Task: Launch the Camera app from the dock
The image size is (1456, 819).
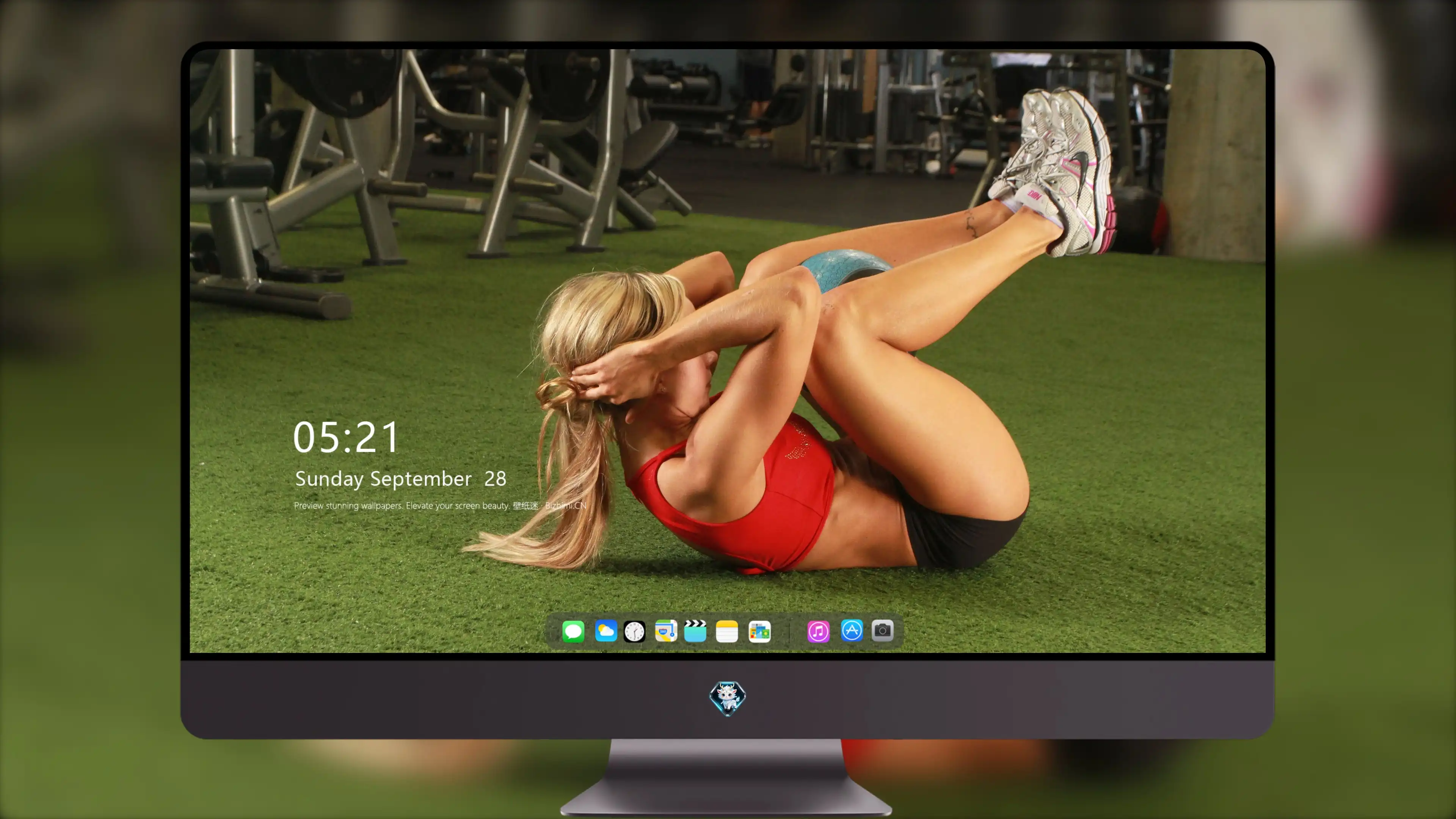Action: tap(882, 631)
